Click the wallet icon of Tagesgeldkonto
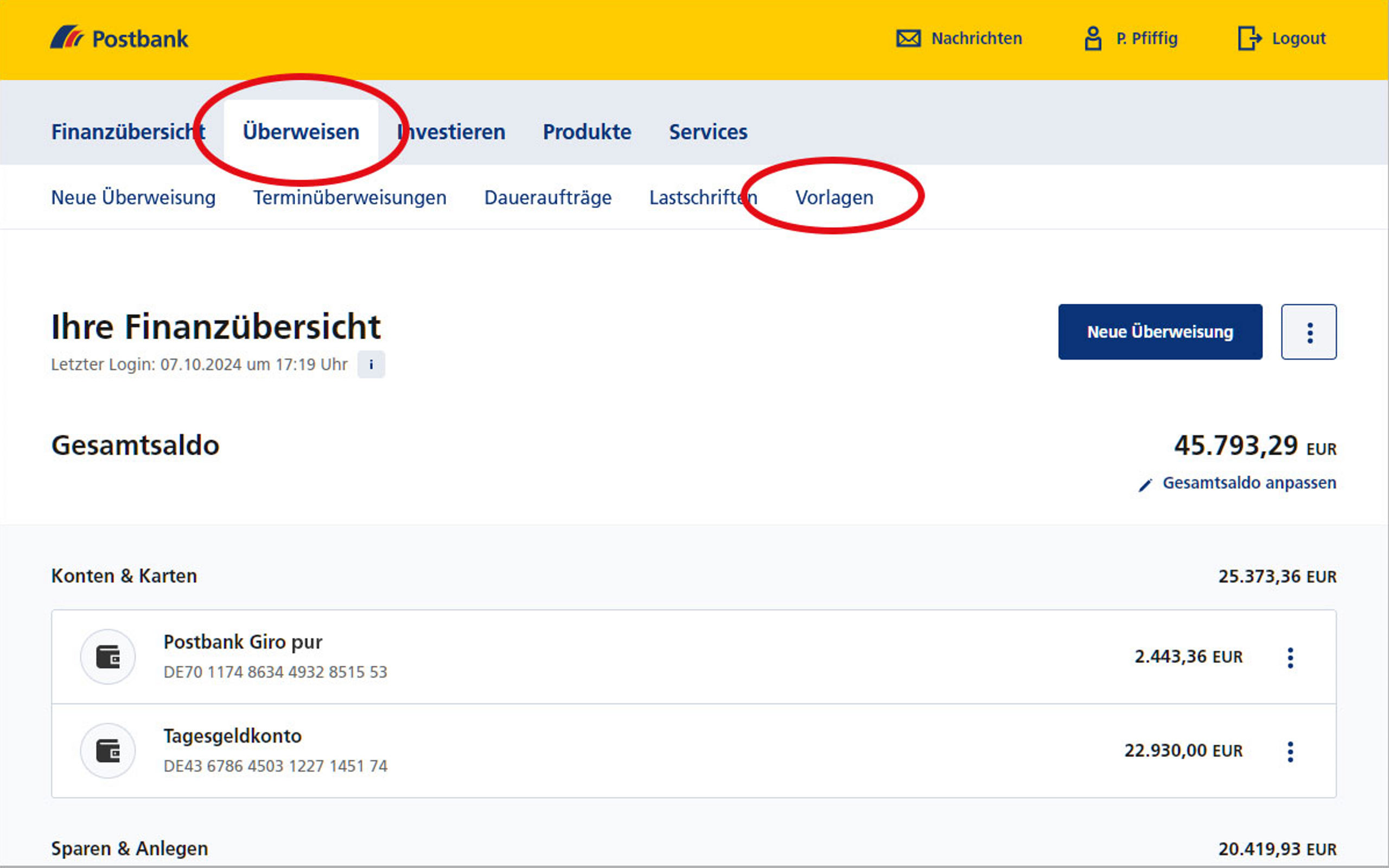 click(x=108, y=751)
